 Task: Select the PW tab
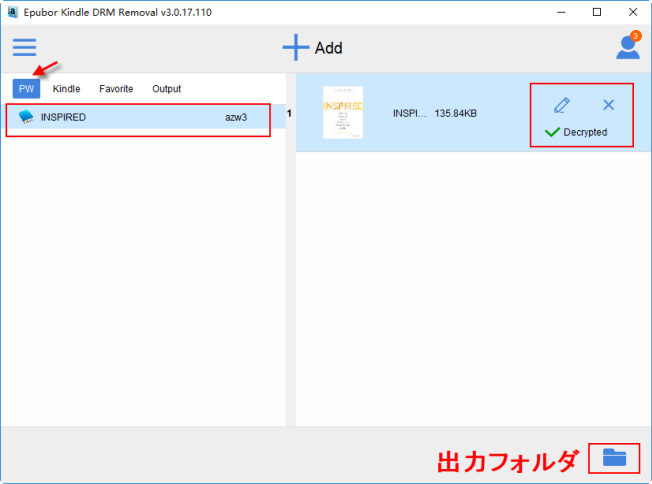pos(27,89)
